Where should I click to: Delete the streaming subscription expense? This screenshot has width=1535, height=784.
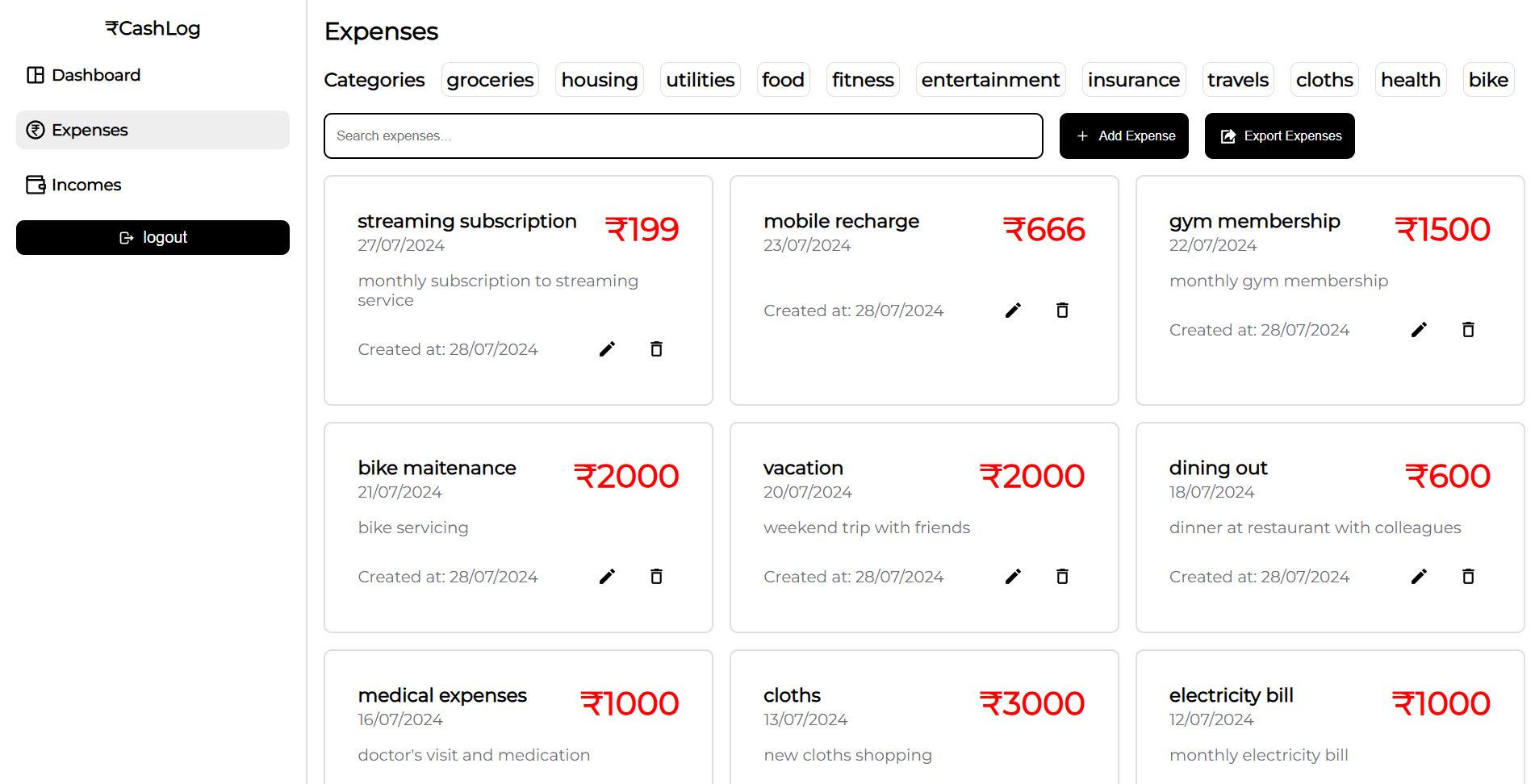(657, 349)
